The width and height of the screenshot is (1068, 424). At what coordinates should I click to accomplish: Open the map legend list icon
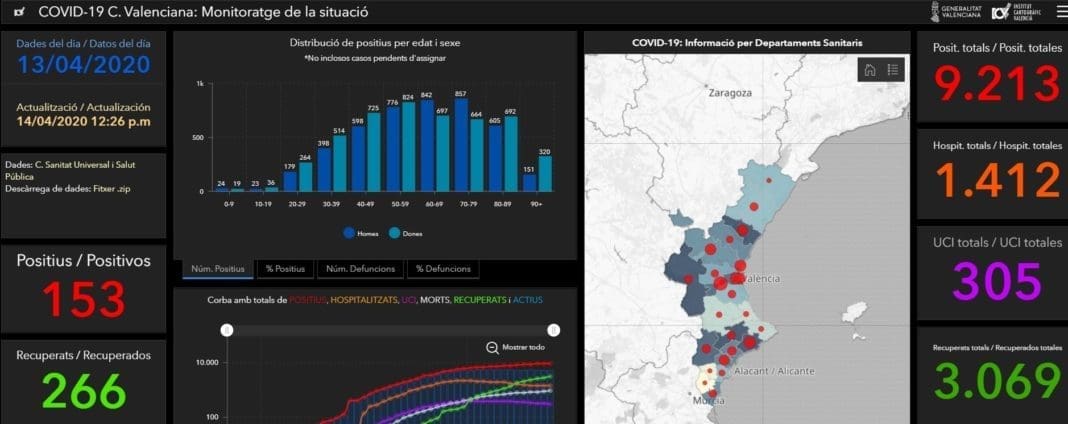(892, 69)
